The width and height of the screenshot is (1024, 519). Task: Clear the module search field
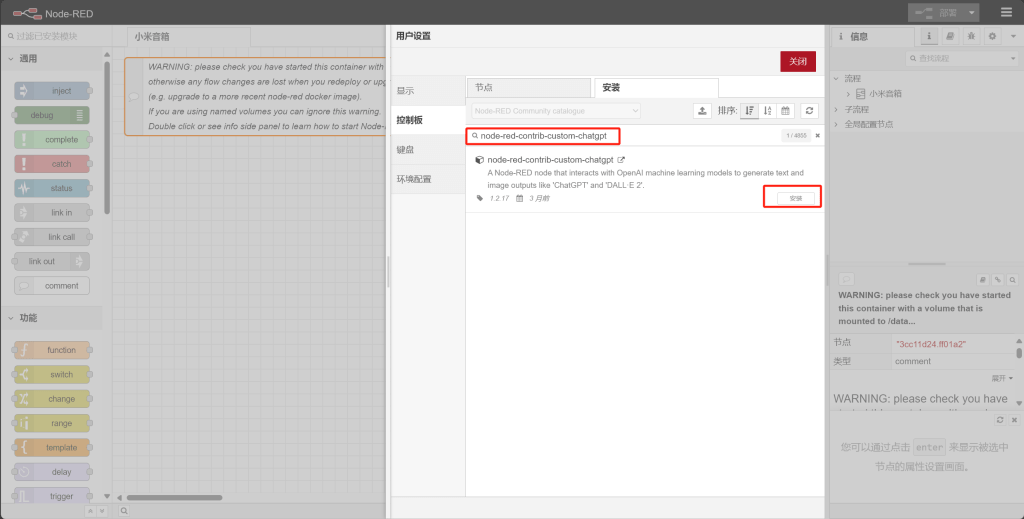(x=817, y=136)
